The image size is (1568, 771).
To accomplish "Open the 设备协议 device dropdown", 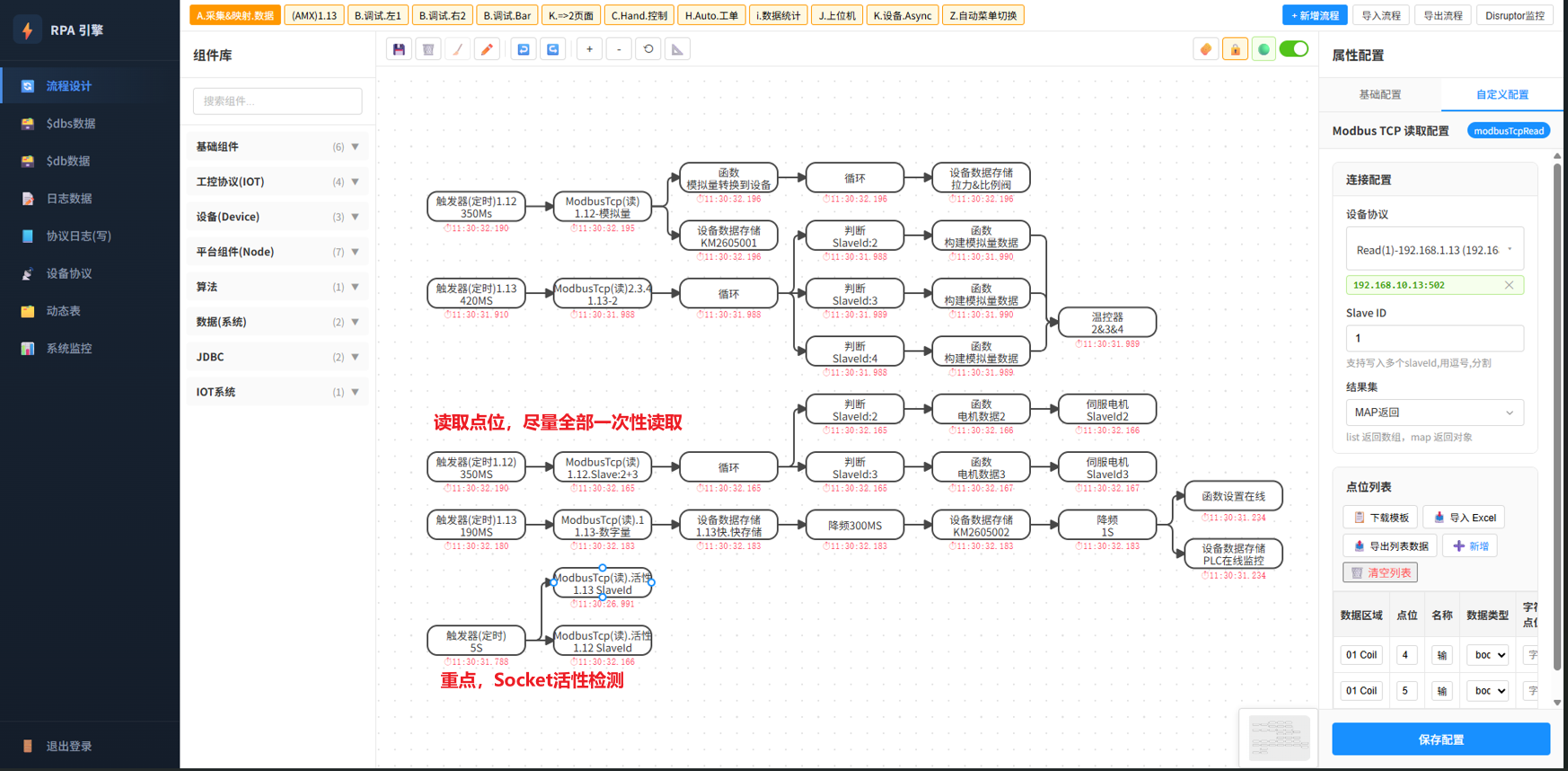I will coord(1434,249).
